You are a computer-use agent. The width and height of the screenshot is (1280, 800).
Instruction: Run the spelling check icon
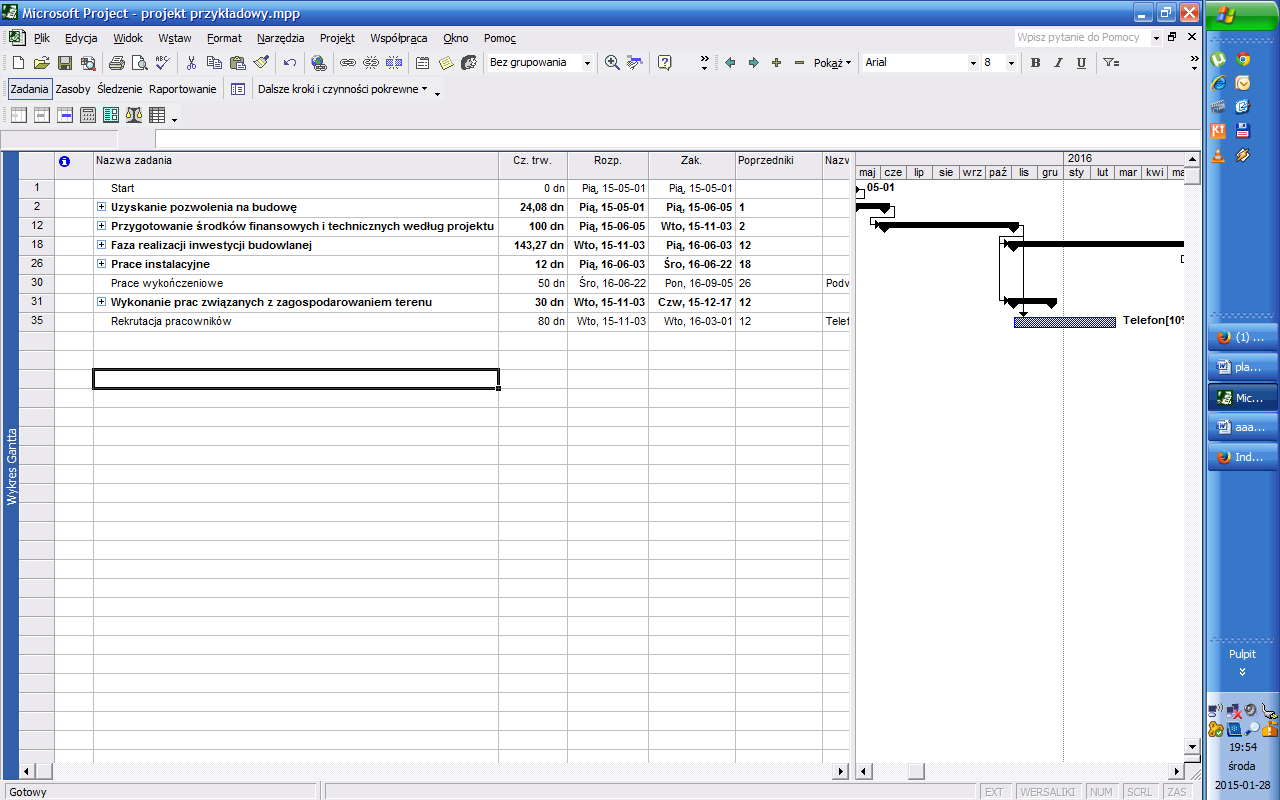tap(162, 63)
